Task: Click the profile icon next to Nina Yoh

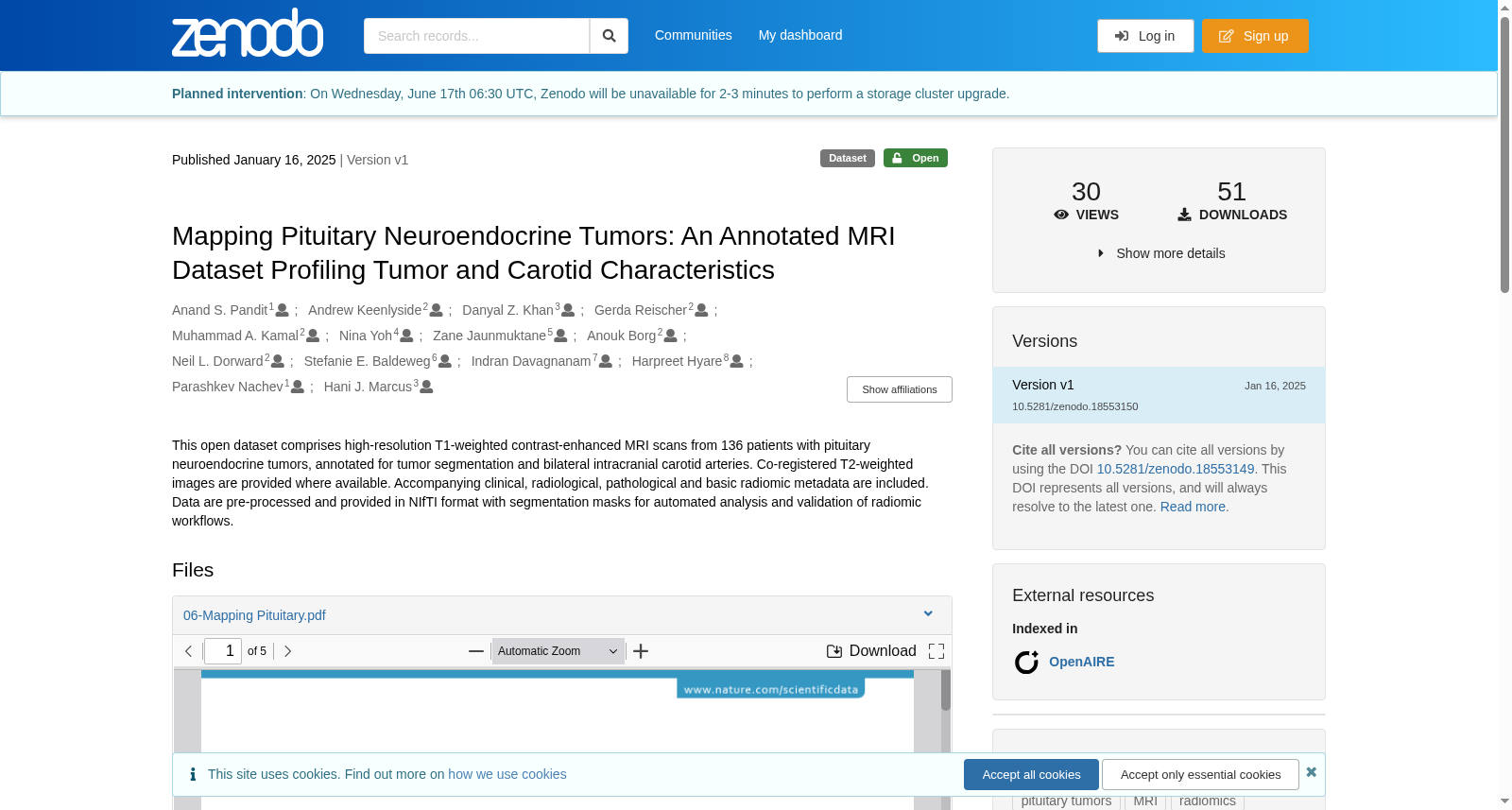Action: click(406, 336)
